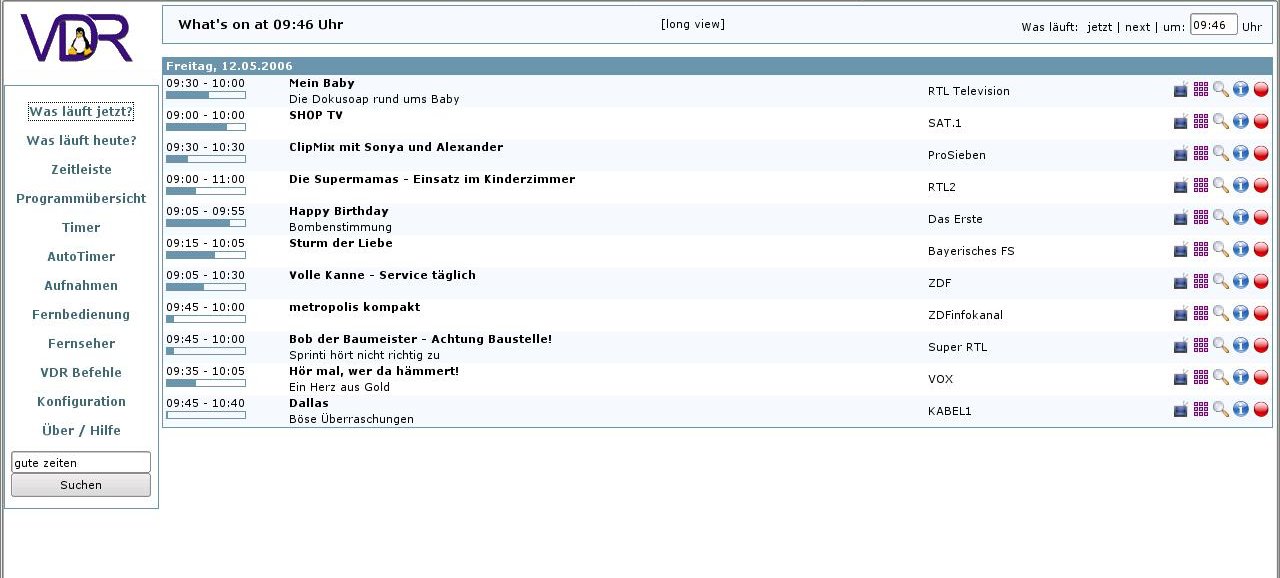
Task: Record Sturm der Liebe
Action: (x=1261, y=250)
